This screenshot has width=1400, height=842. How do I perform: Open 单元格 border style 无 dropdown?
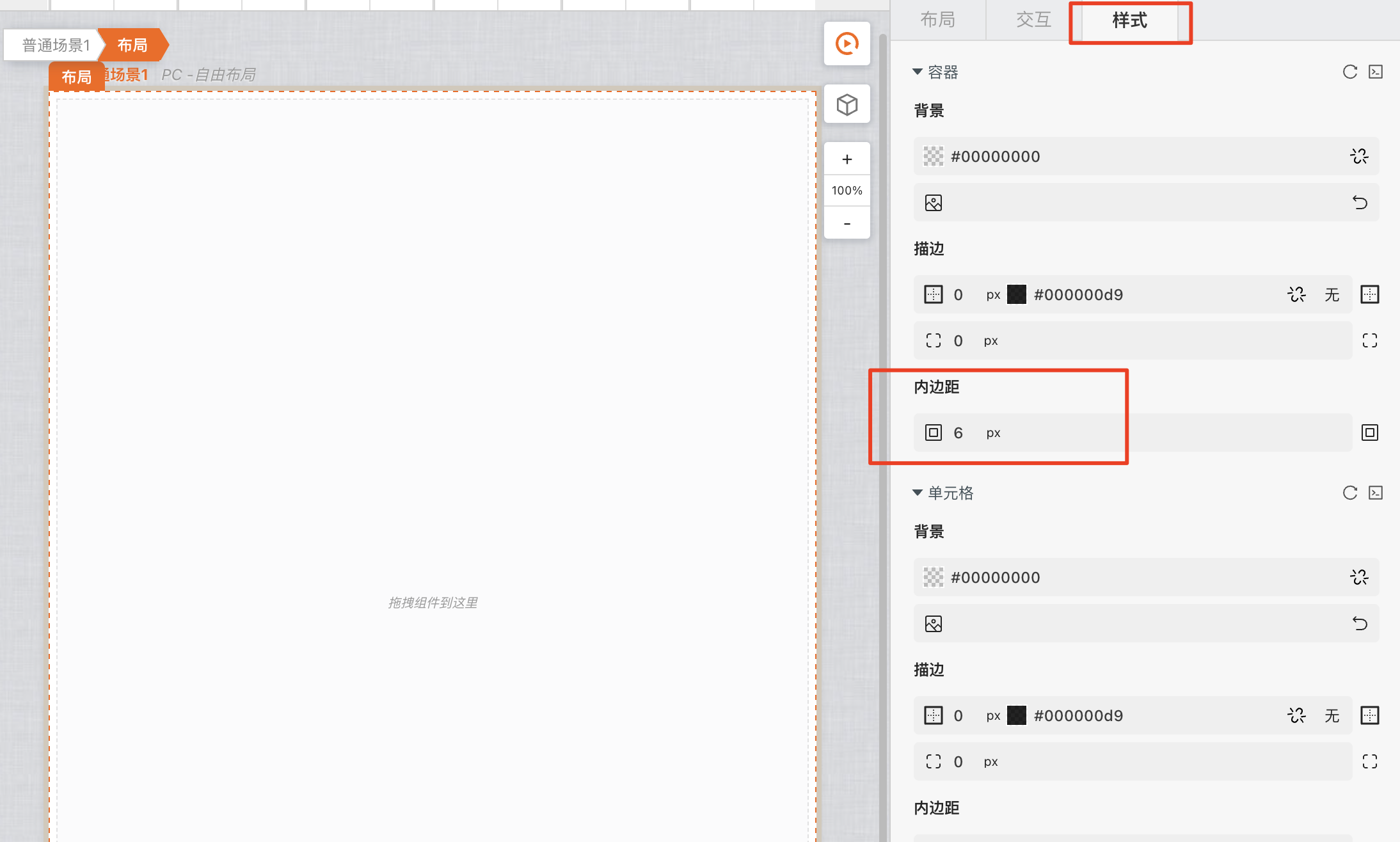pyautogui.click(x=1332, y=715)
